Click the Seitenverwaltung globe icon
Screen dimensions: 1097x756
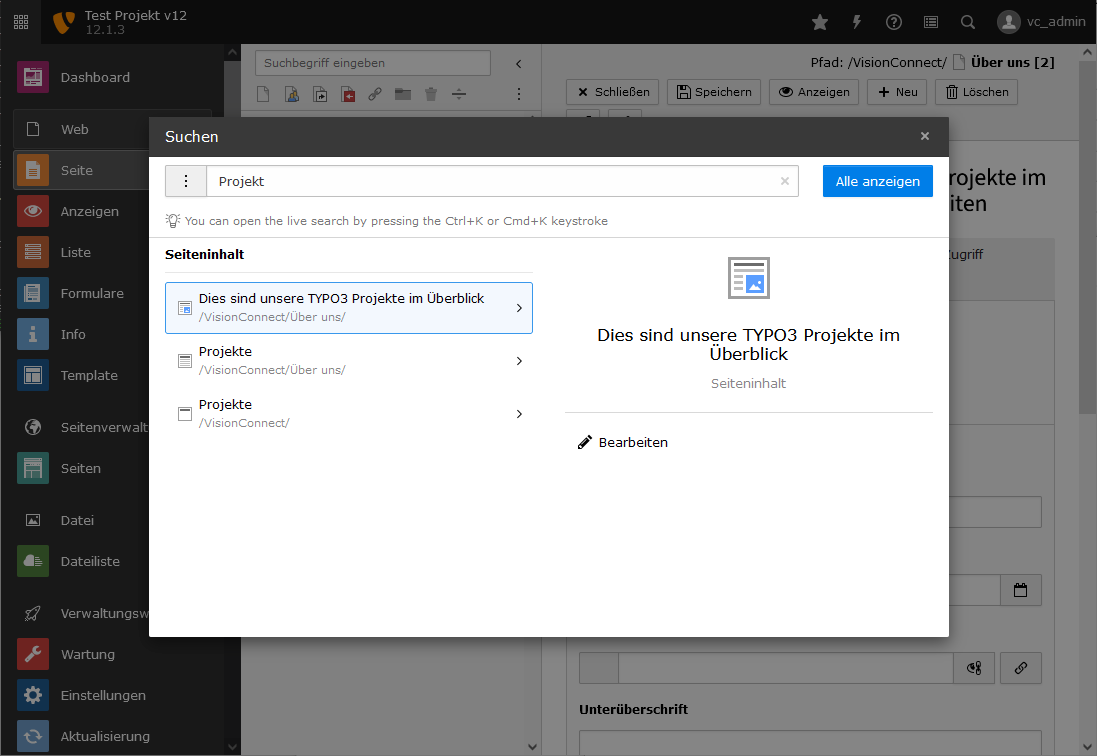(33, 427)
